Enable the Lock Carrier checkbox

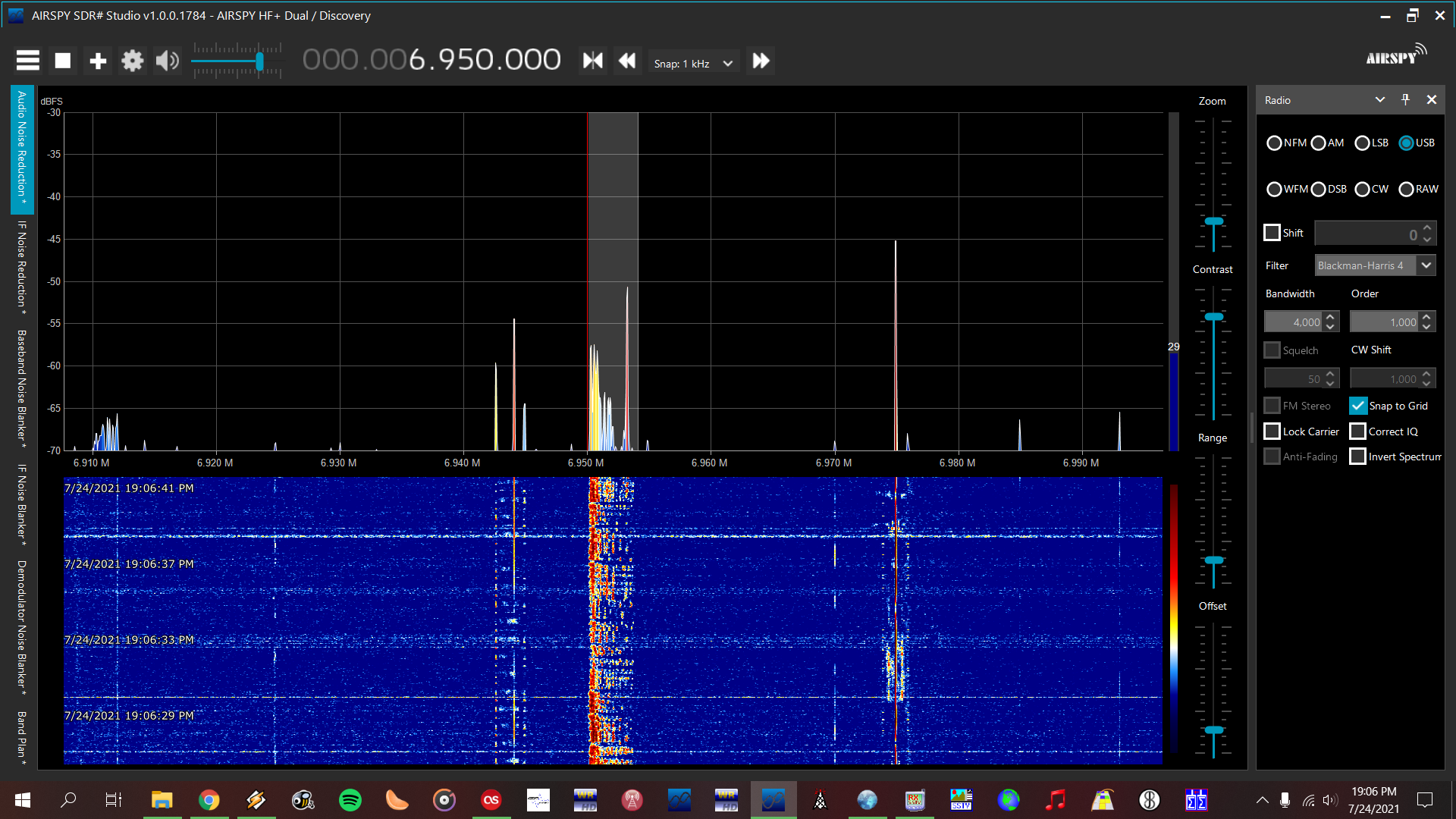tap(1272, 431)
